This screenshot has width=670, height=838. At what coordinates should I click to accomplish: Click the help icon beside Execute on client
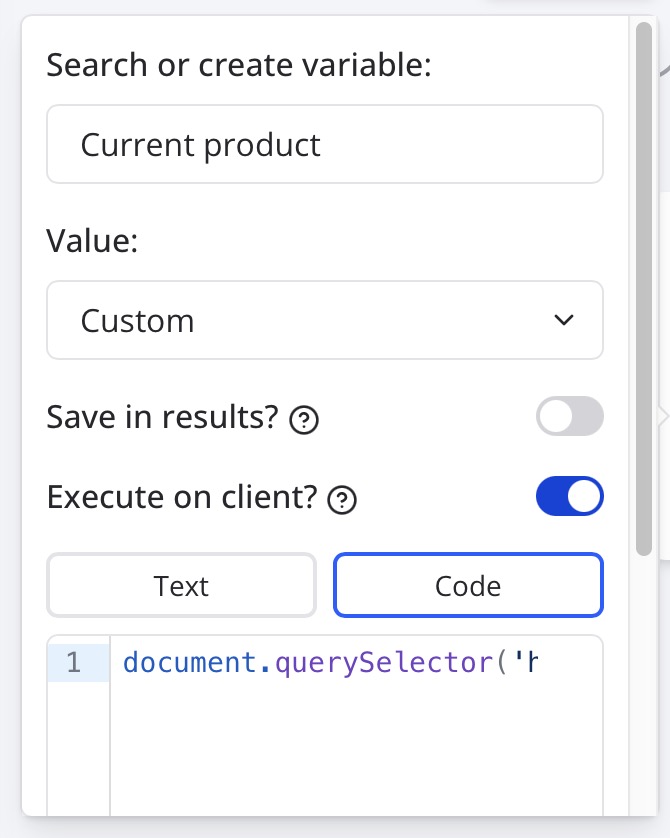(343, 499)
